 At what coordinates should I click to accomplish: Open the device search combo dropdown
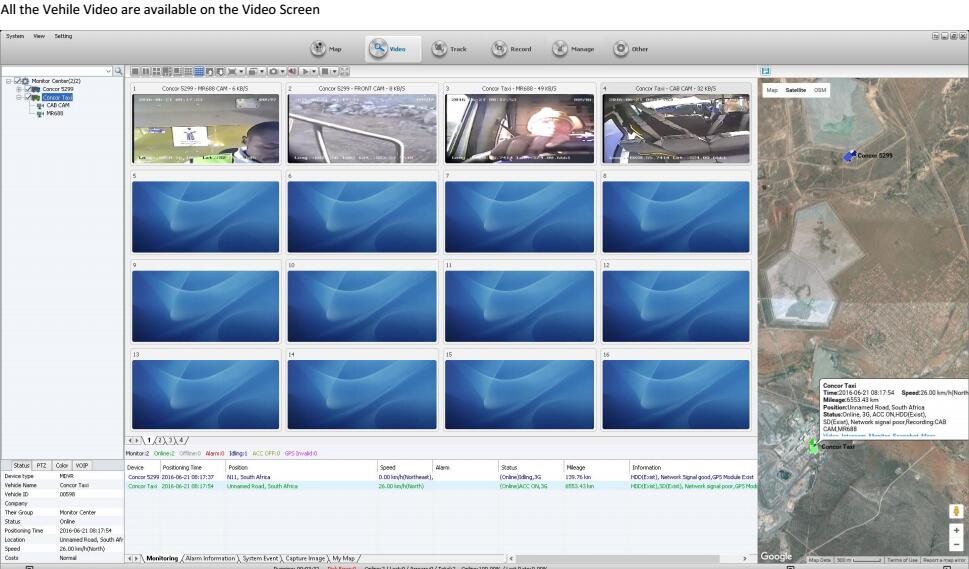pos(108,72)
